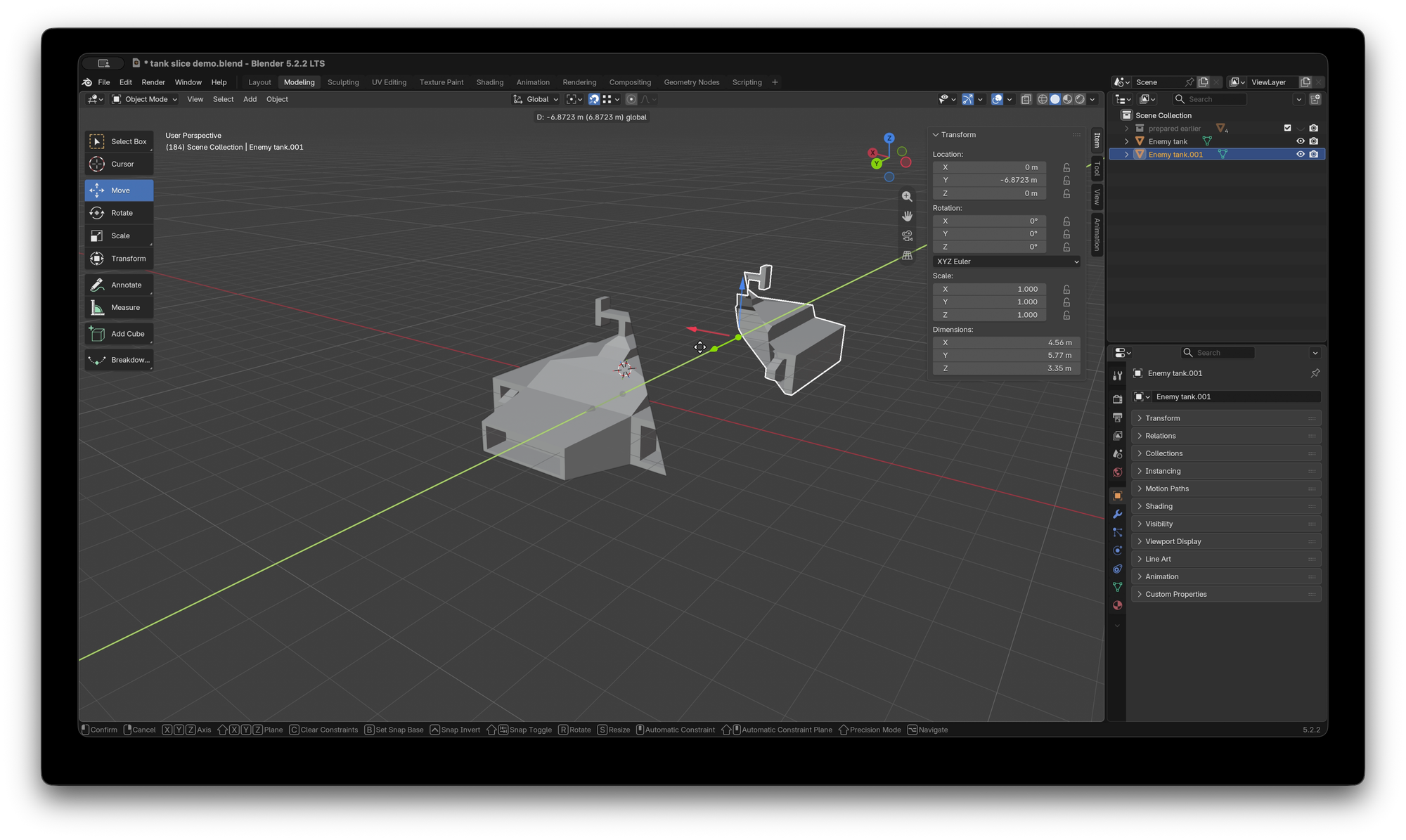This screenshot has width=1406, height=840.
Task: Switch to the UV Editing workspace tab
Action: 389,82
